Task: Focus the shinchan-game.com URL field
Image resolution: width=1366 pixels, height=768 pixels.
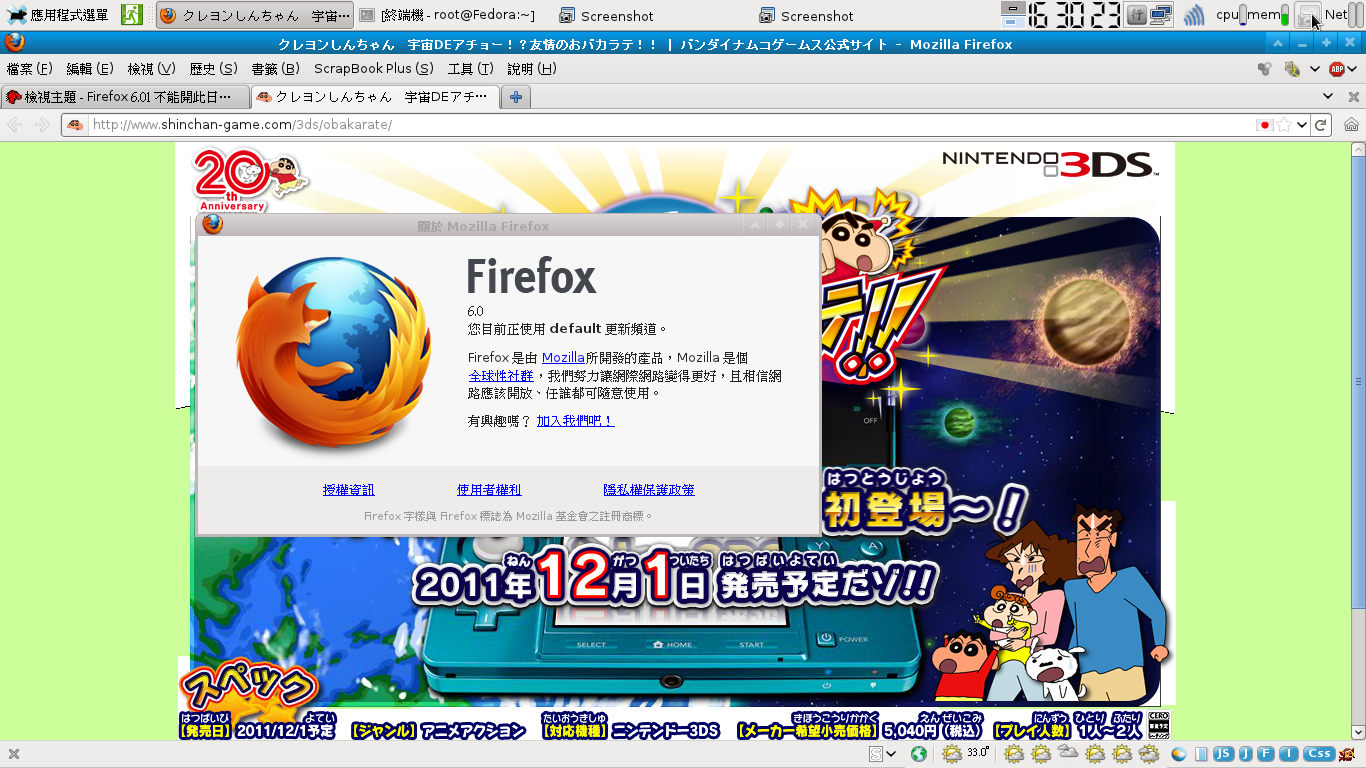Action: pos(670,125)
